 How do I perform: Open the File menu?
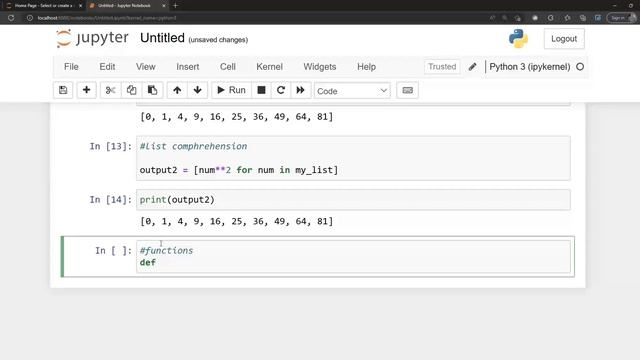[x=71, y=67]
